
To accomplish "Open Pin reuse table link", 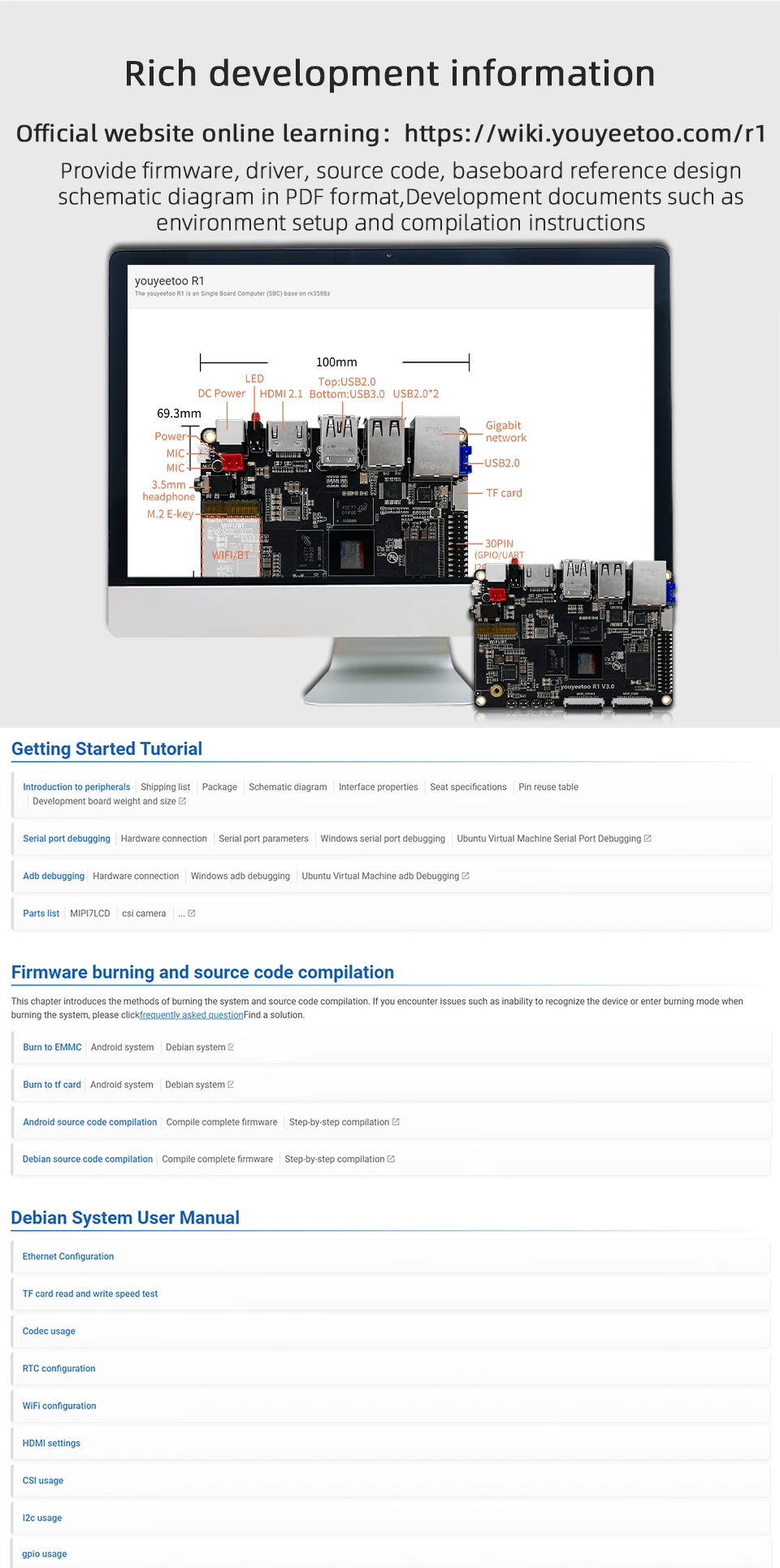I will [x=548, y=787].
